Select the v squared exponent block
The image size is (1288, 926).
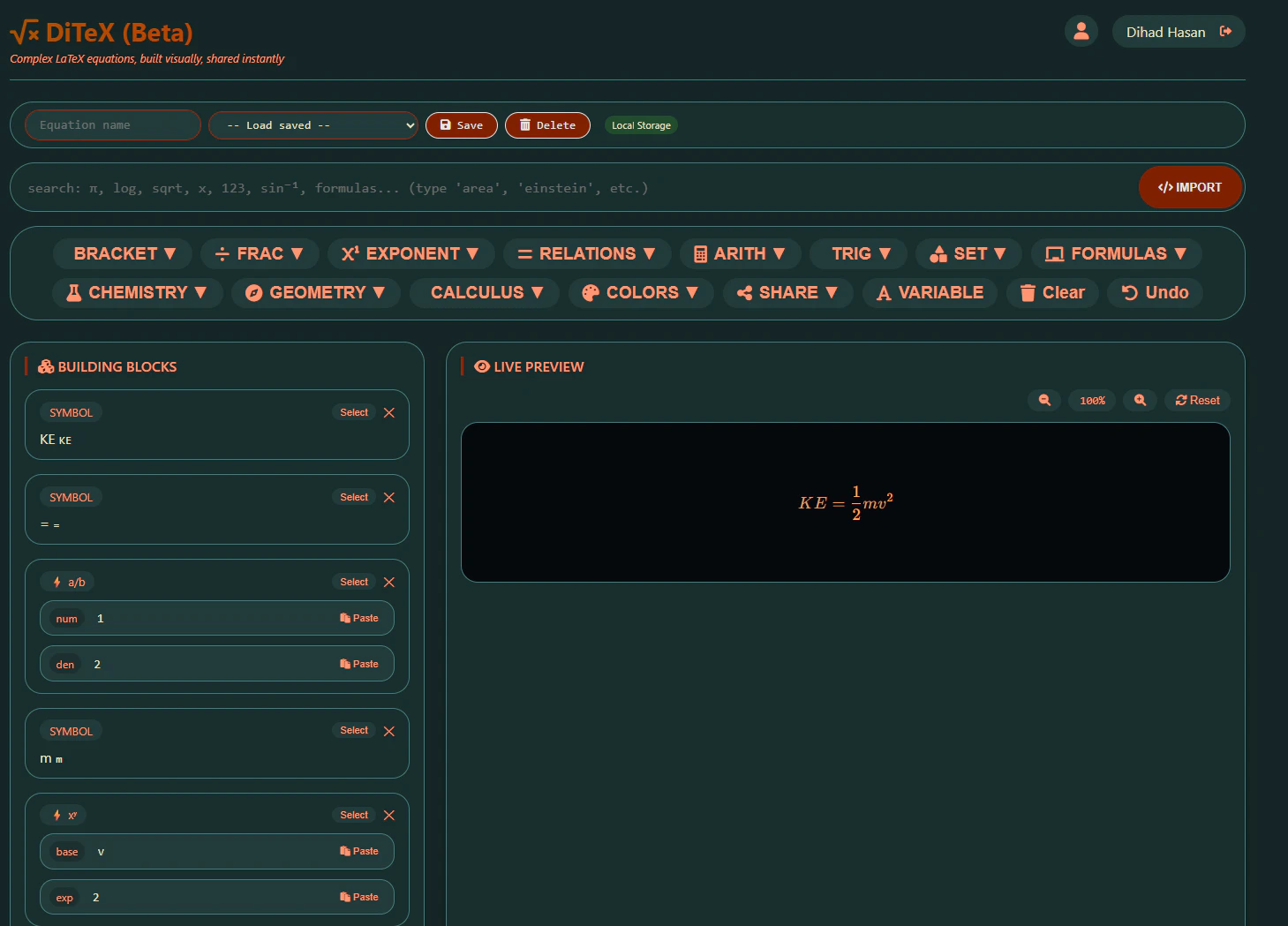click(353, 815)
